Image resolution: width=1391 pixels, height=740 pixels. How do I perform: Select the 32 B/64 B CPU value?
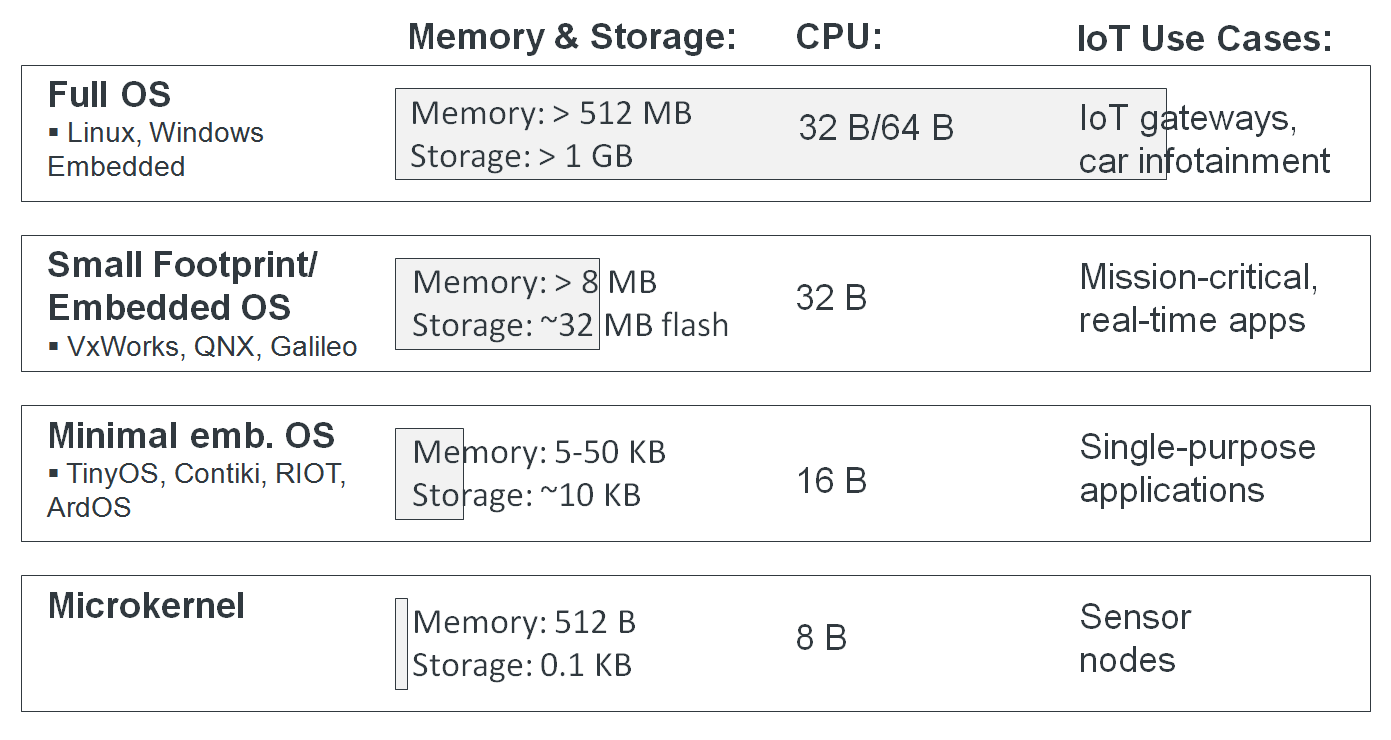pos(876,128)
